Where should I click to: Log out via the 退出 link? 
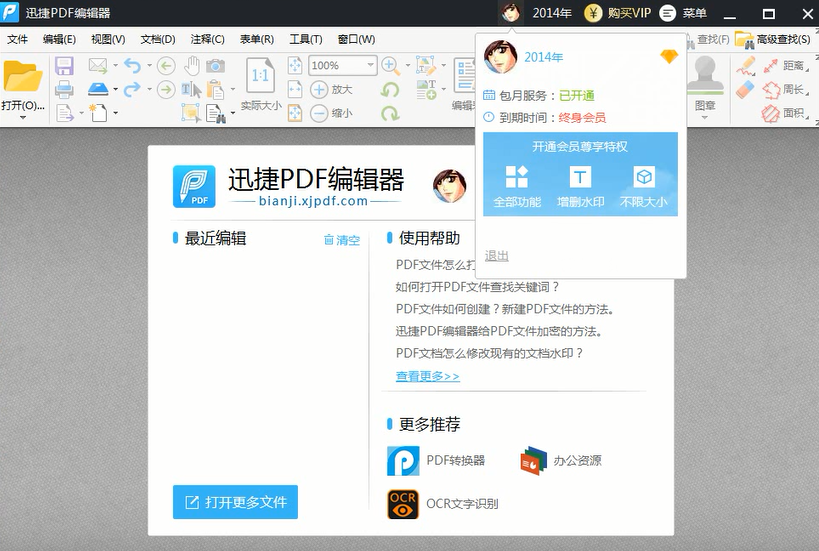click(497, 255)
